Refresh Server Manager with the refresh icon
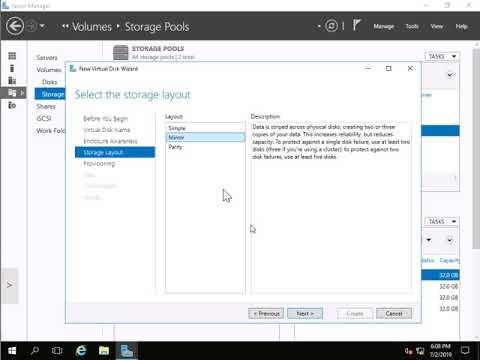Image resolution: width=480 pixels, height=360 pixels. point(331,26)
